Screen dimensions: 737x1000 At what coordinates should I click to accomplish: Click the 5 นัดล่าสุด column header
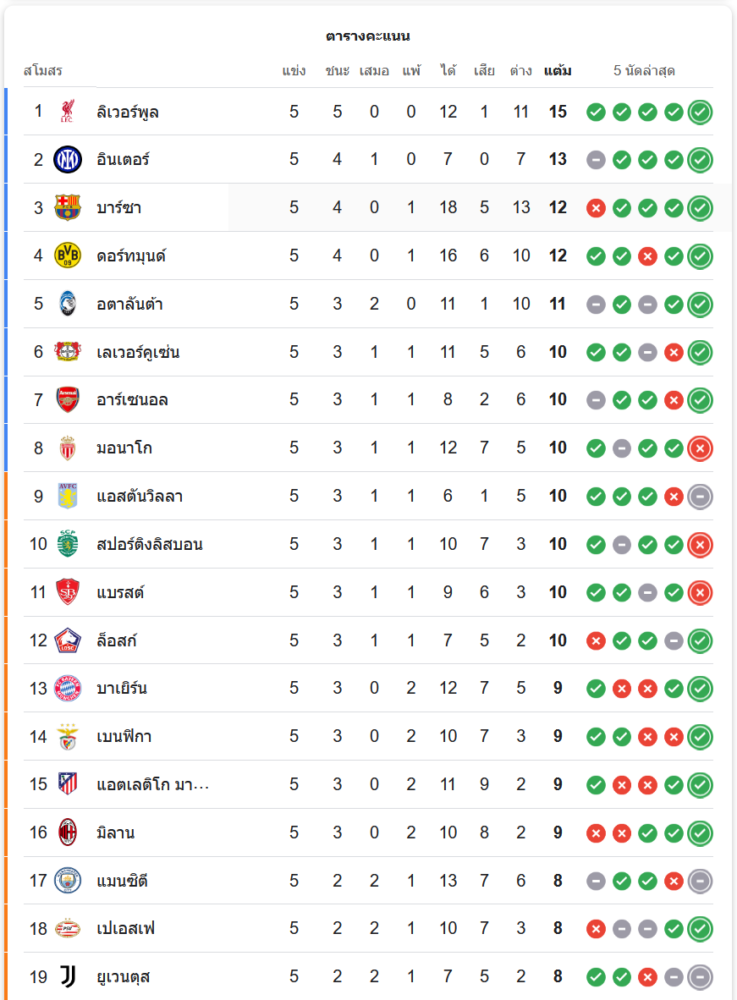644,71
